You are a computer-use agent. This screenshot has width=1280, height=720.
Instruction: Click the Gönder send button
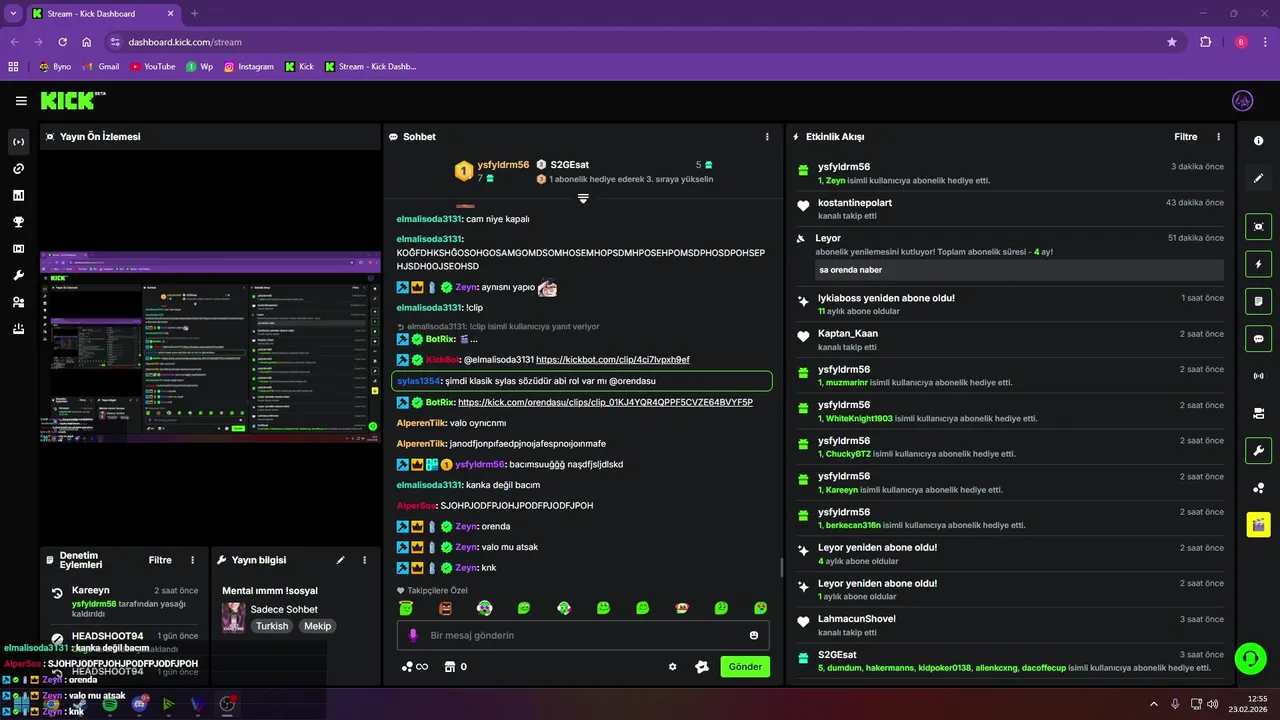pos(745,667)
